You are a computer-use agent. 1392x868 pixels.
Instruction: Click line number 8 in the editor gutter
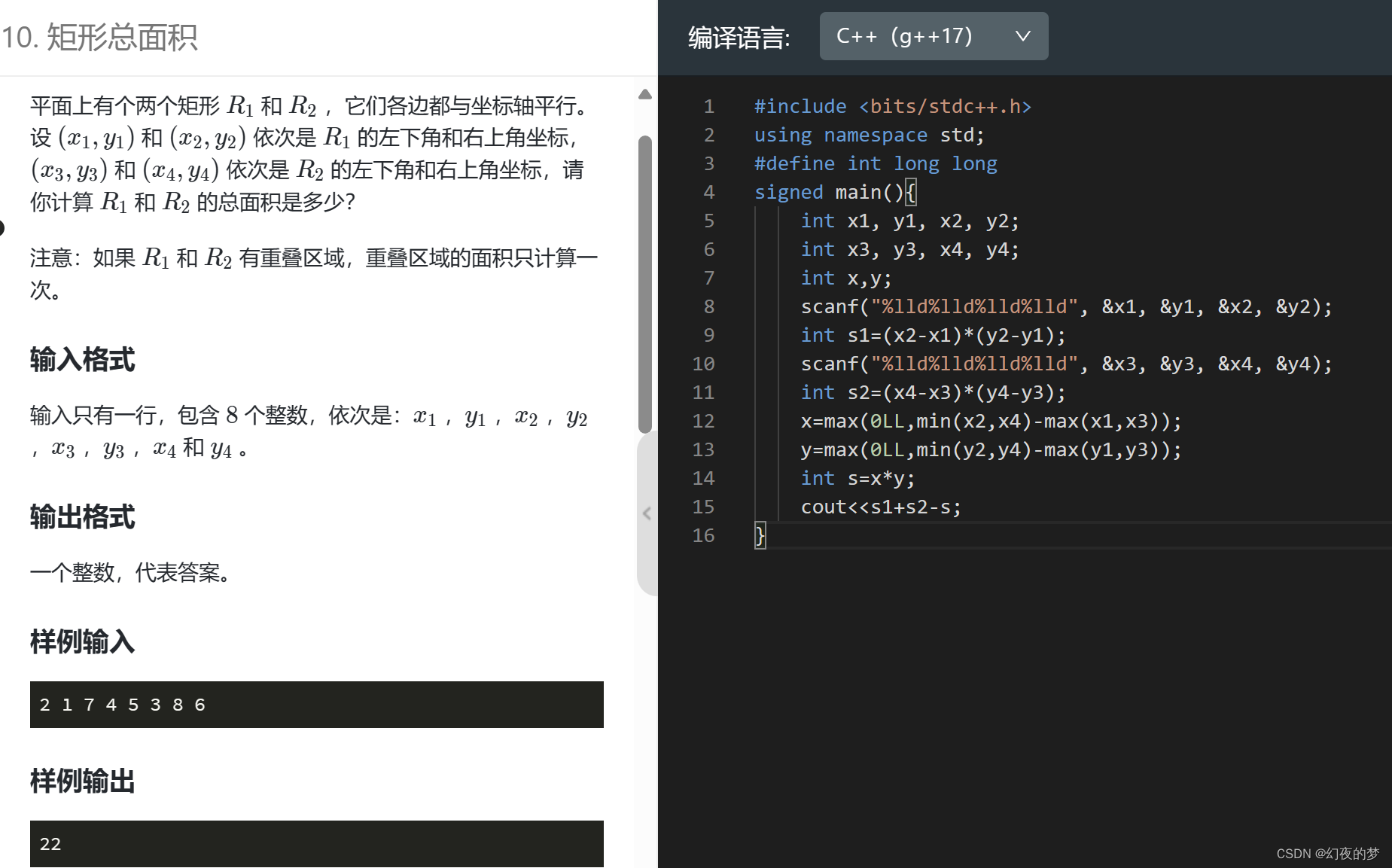[x=709, y=307]
